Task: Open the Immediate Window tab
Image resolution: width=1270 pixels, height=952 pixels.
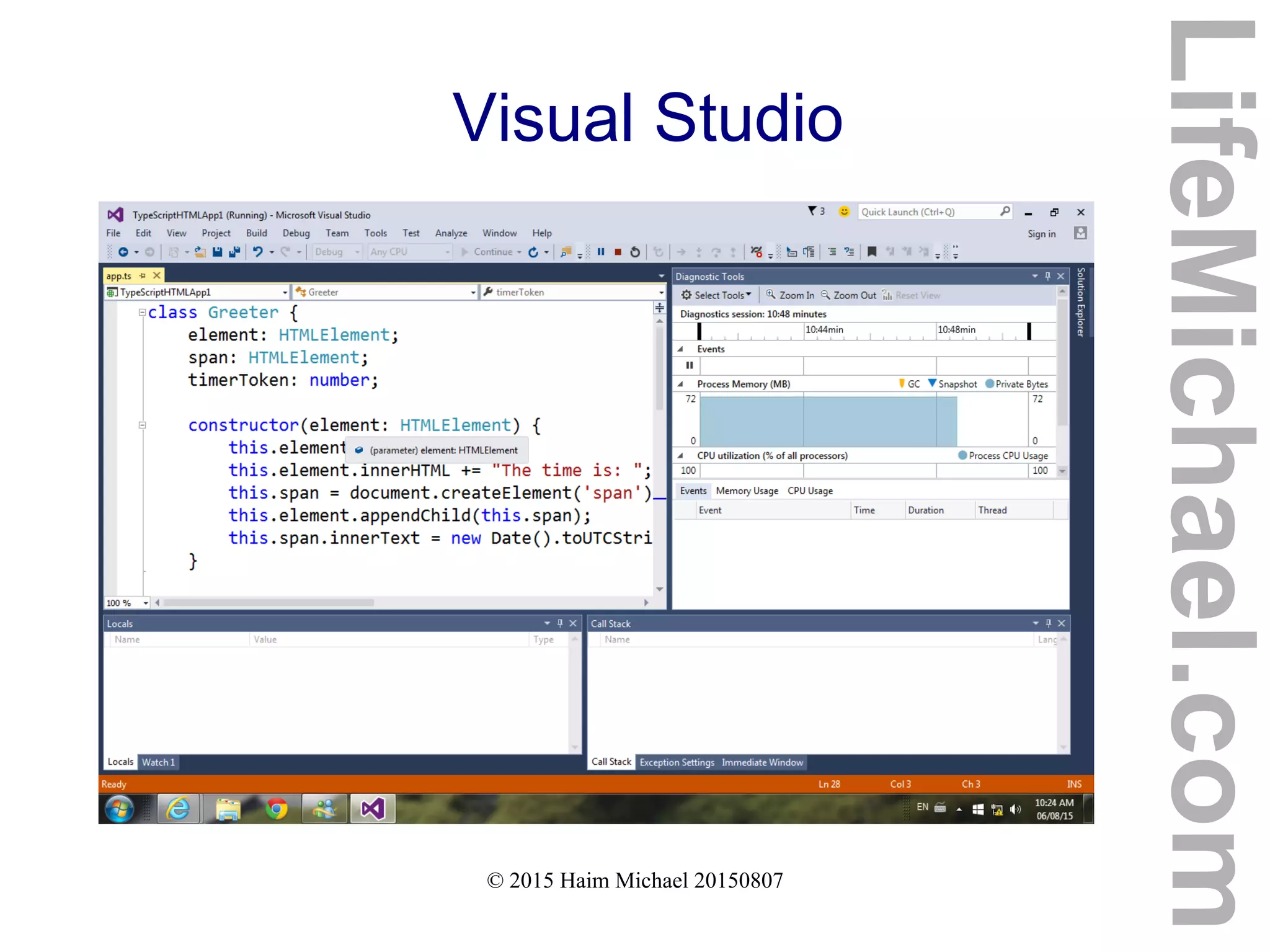Action: [x=763, y=762]
